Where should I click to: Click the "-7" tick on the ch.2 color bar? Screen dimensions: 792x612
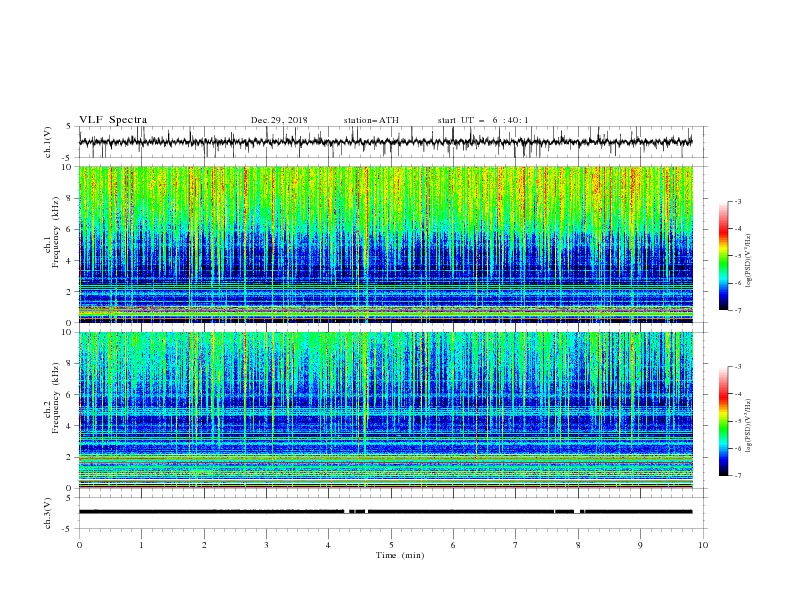click(x=737, y=475)
